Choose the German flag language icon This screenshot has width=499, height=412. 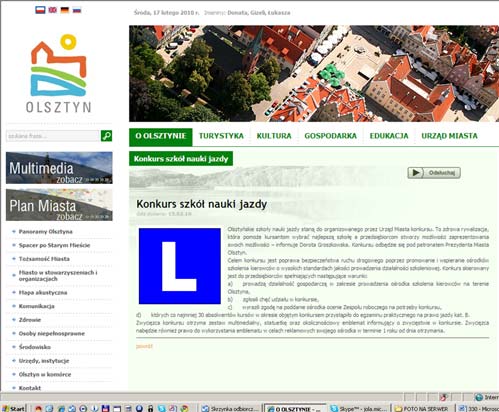pos(65,10)
